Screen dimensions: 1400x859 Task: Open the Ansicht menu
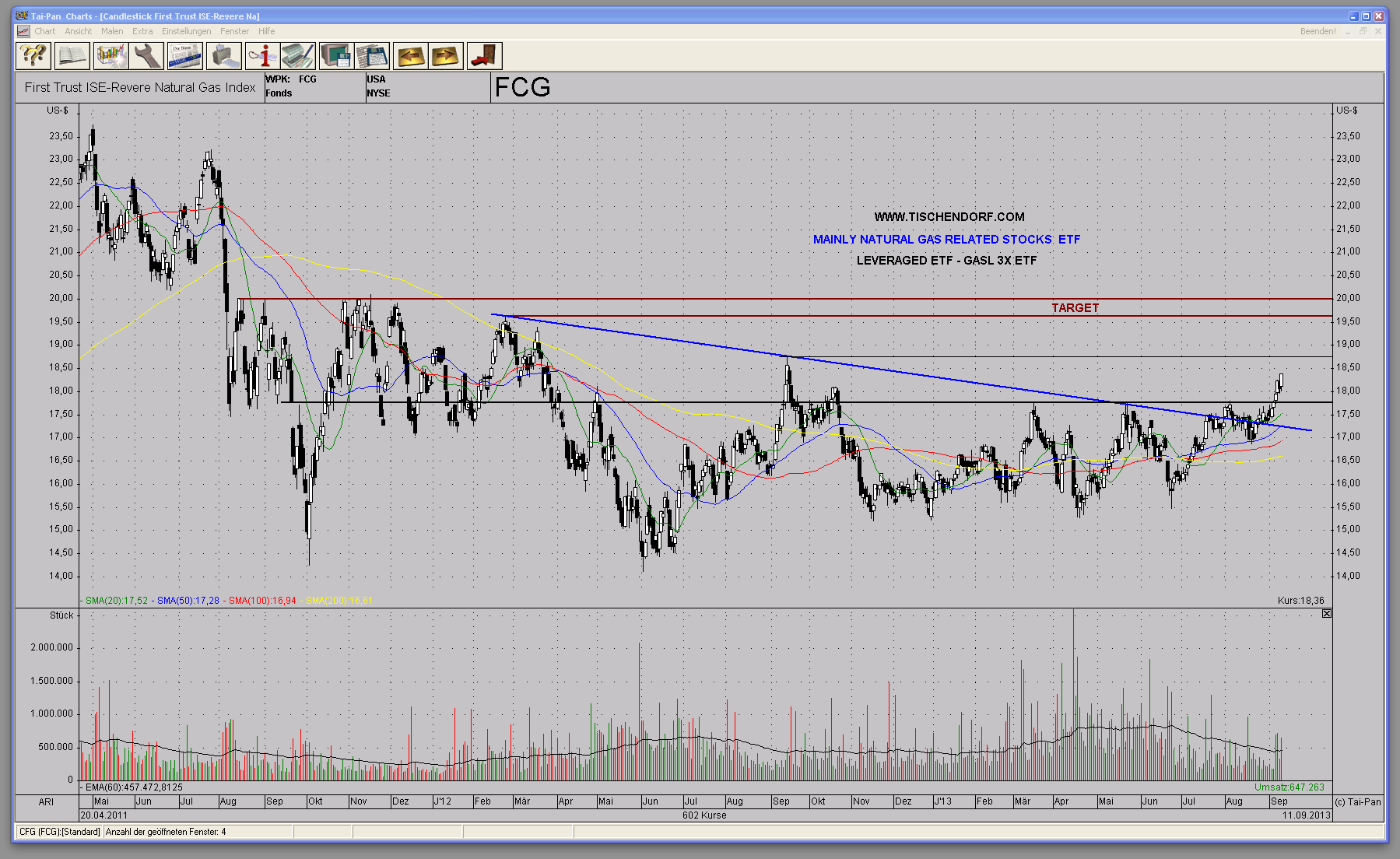click(x=78, y=31)
